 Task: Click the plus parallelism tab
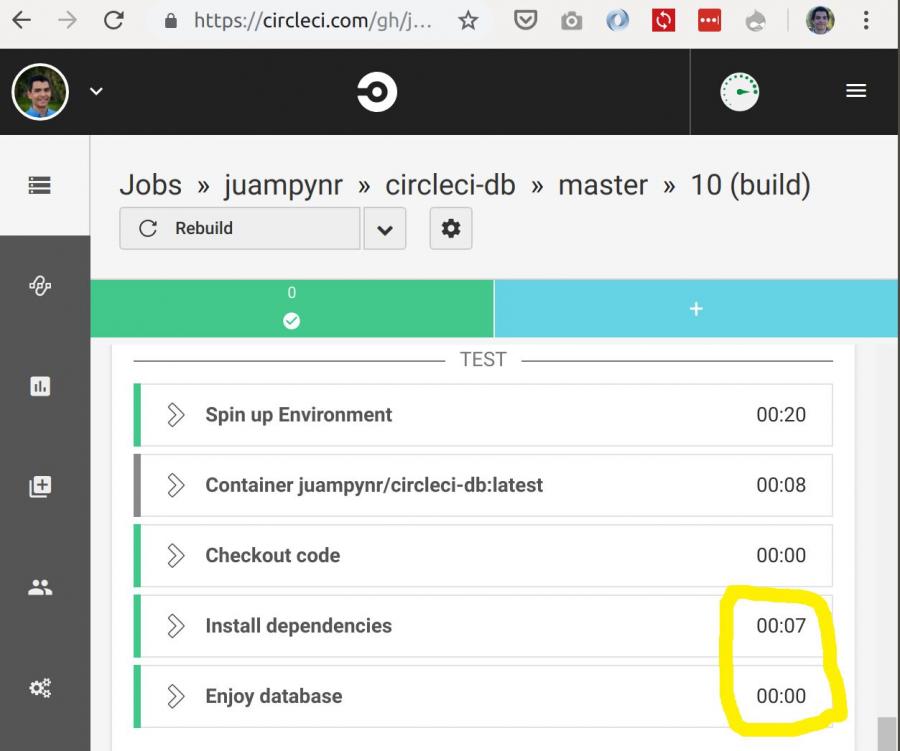(696, 309)
